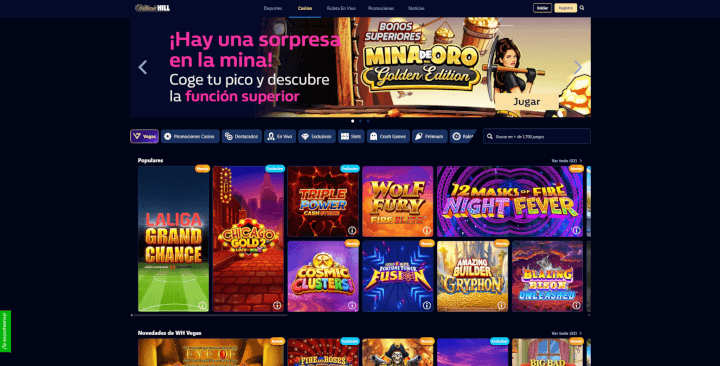
Task: Show info for 12 Masks of Fire
Action: 576,230
